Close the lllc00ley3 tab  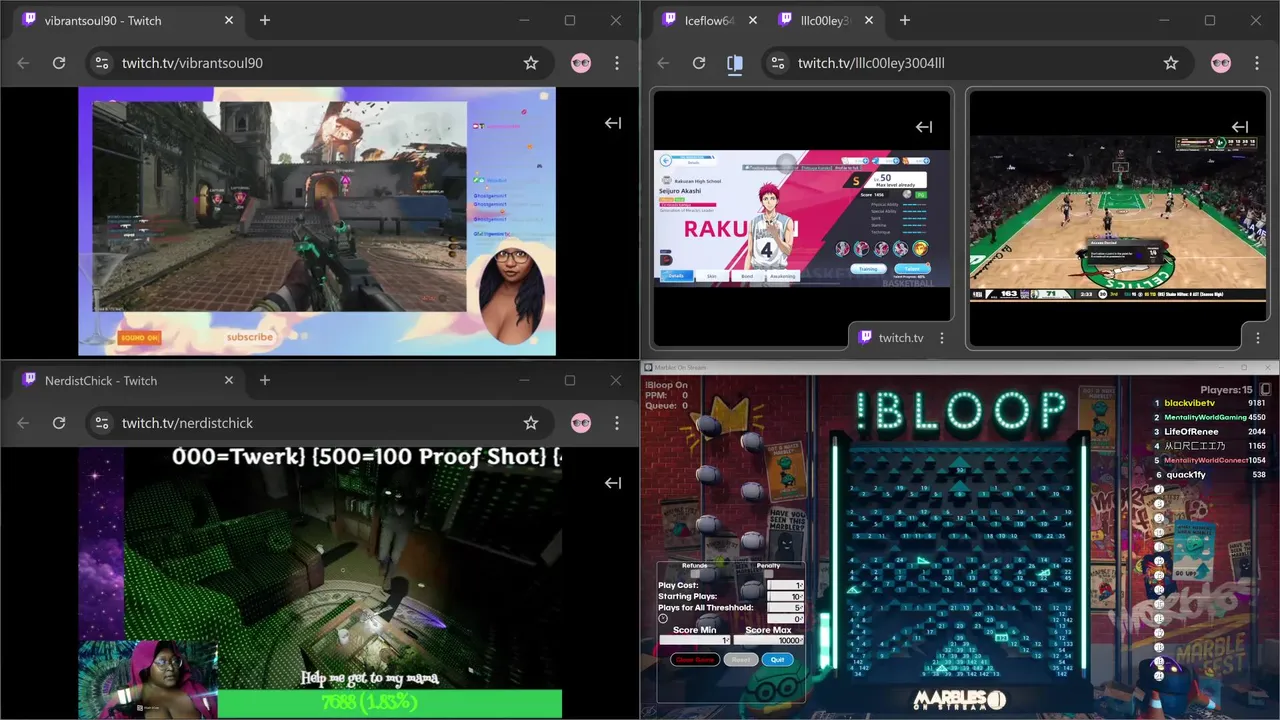coord(869,20)
